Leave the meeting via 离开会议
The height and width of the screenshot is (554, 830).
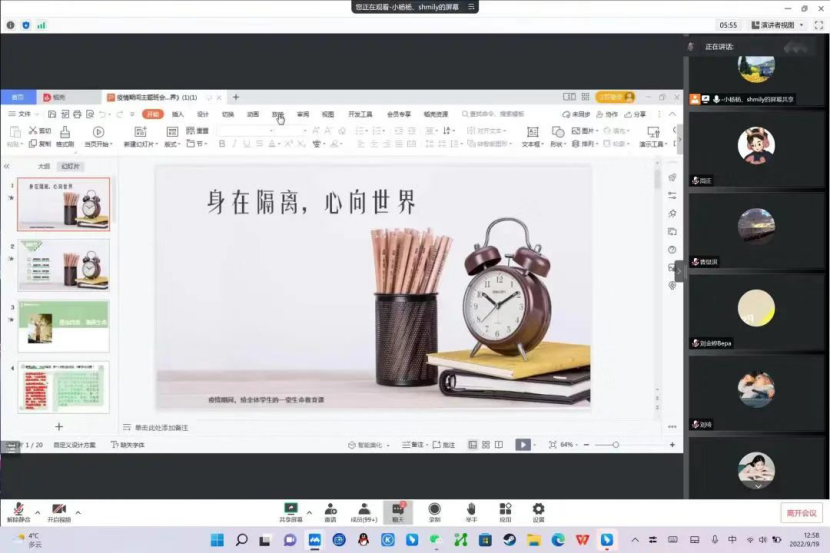801,513
